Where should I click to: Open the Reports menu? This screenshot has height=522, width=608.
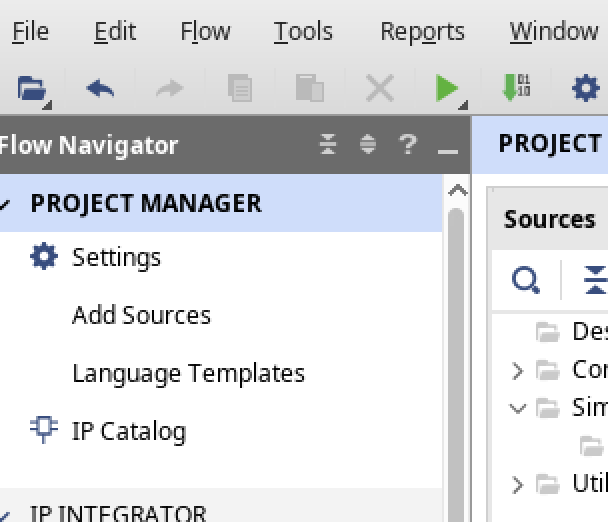pyautogui.click(x=422, y=31)
